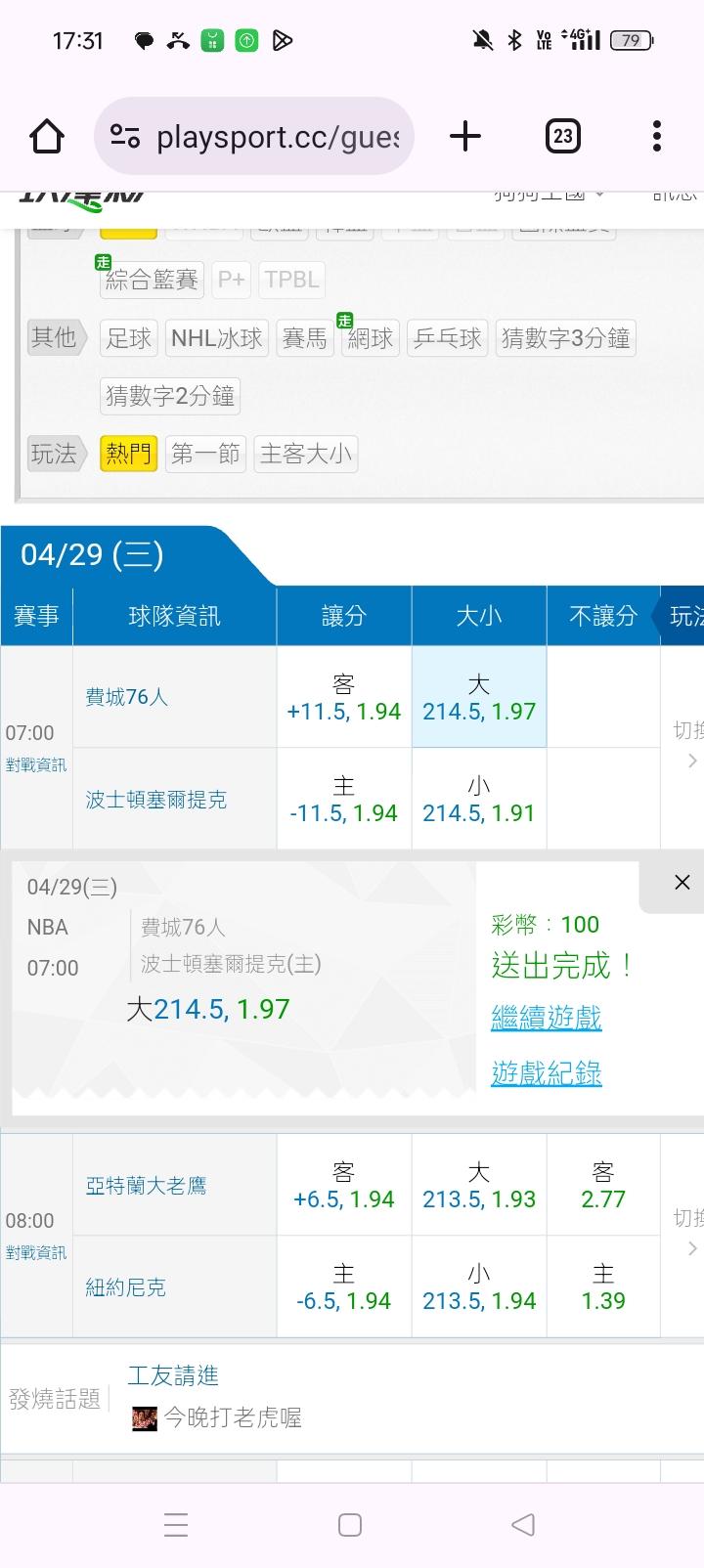Tap the playsport.cc address bar

(x=278, y=136)
